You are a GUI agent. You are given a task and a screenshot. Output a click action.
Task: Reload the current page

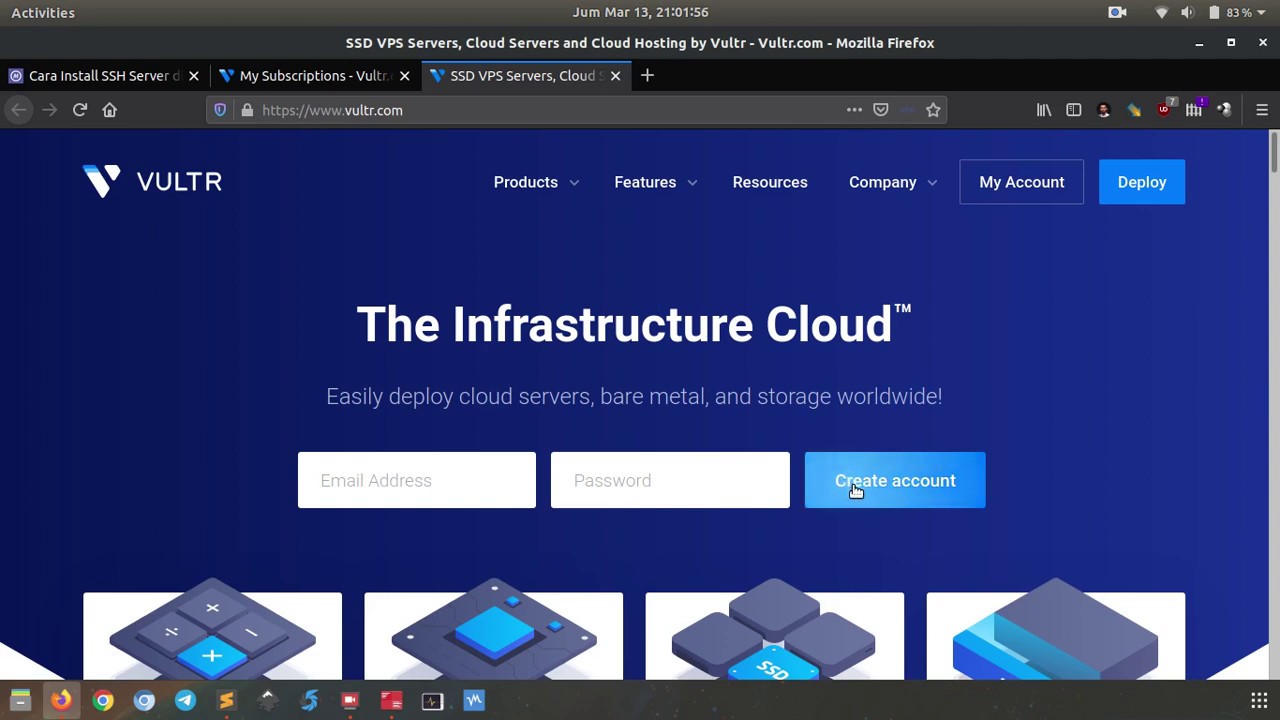[80, 110]
